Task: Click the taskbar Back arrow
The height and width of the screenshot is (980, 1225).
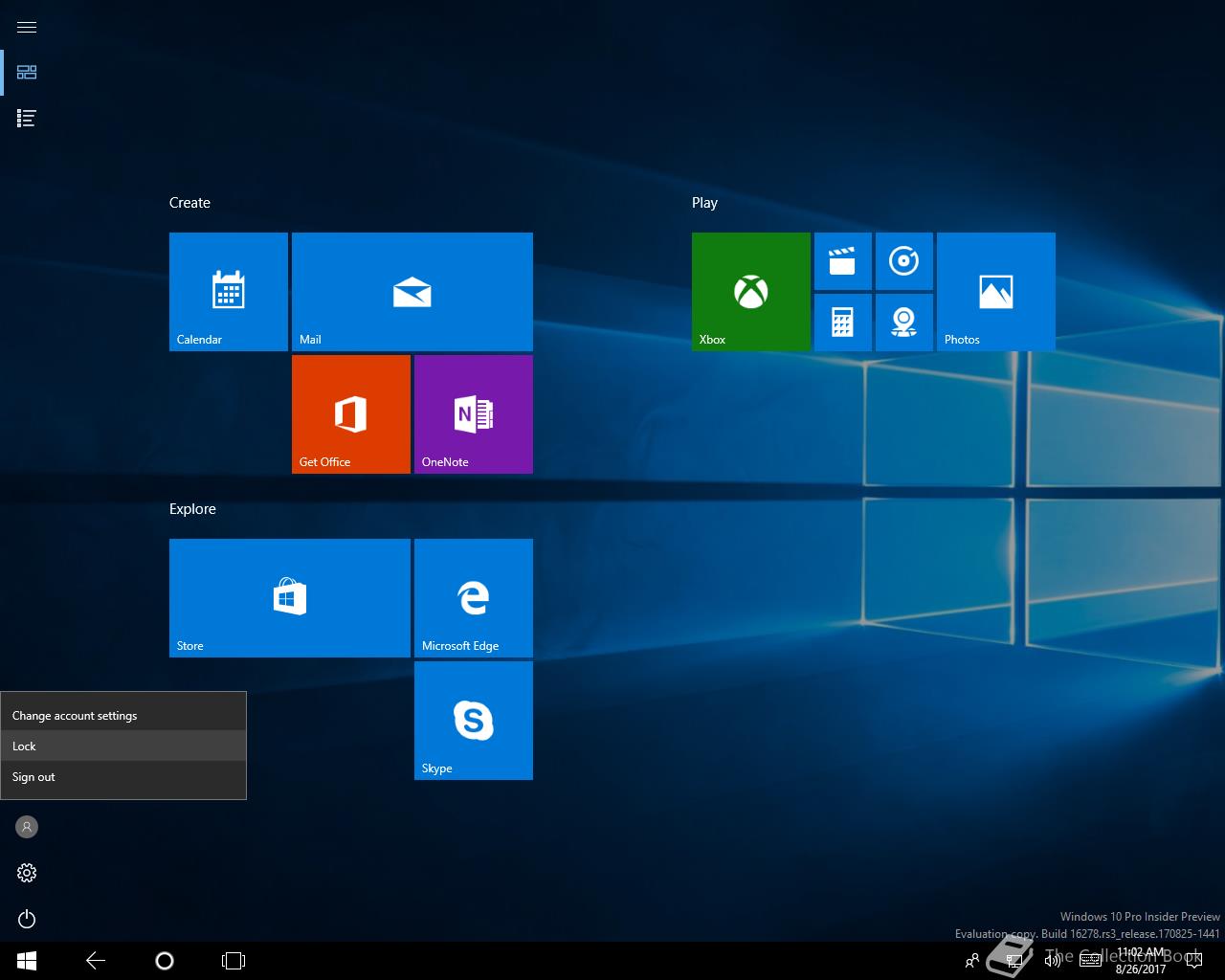Action: click(96, 961)
